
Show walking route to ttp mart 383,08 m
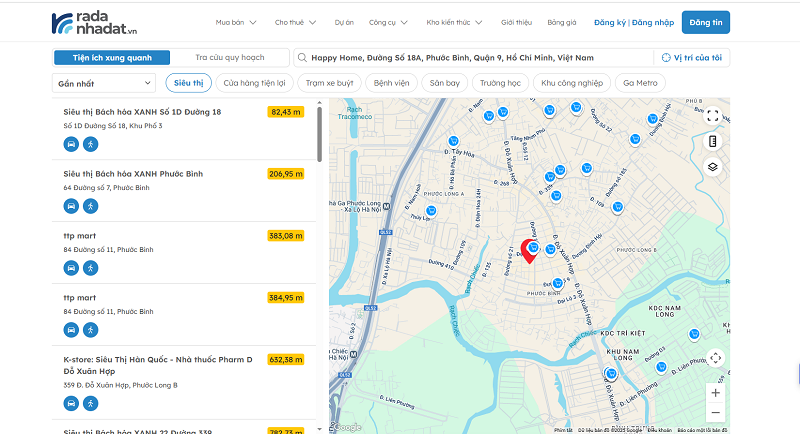coord(91,268)
